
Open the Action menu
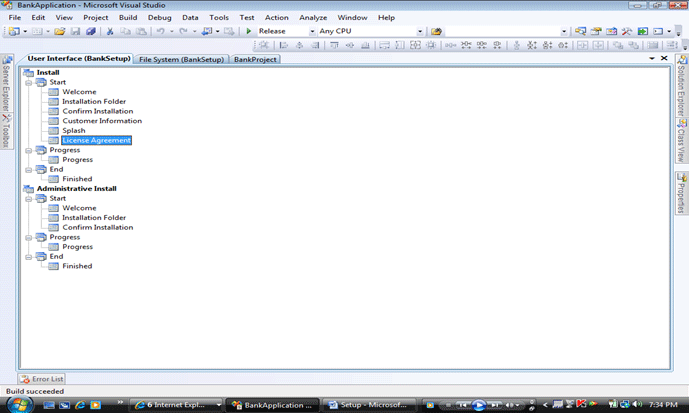pos(276,18)
